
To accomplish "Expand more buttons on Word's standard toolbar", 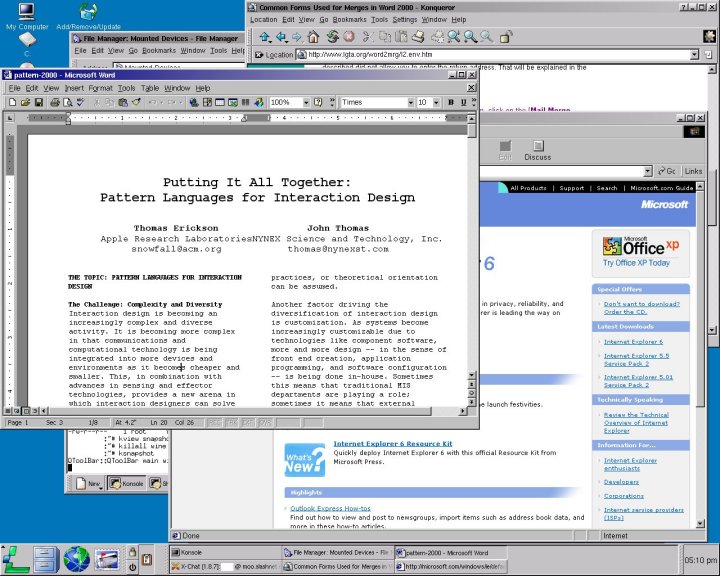I will (x=332, y=102).
